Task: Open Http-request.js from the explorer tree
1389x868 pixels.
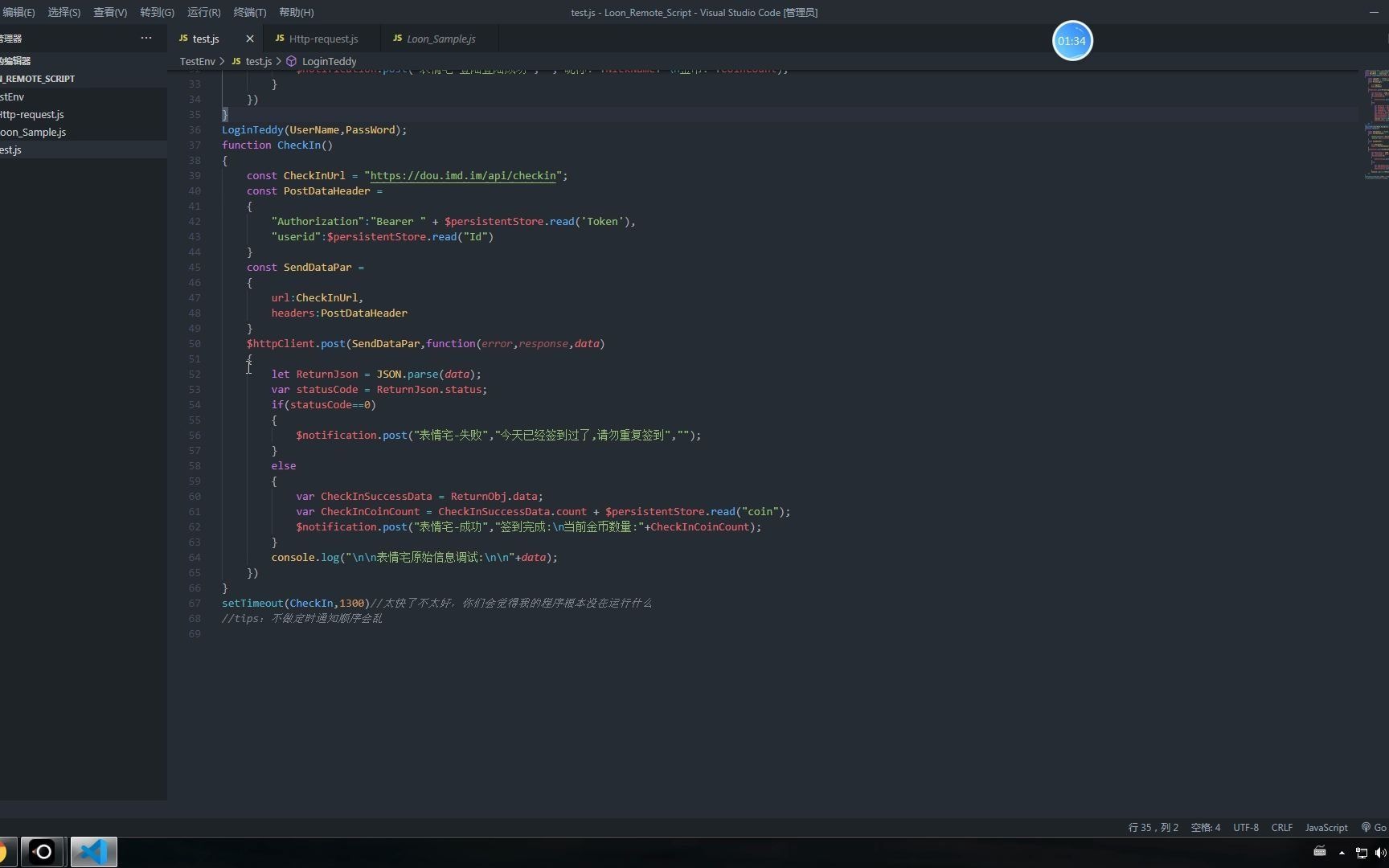Action: coord(84,114)
